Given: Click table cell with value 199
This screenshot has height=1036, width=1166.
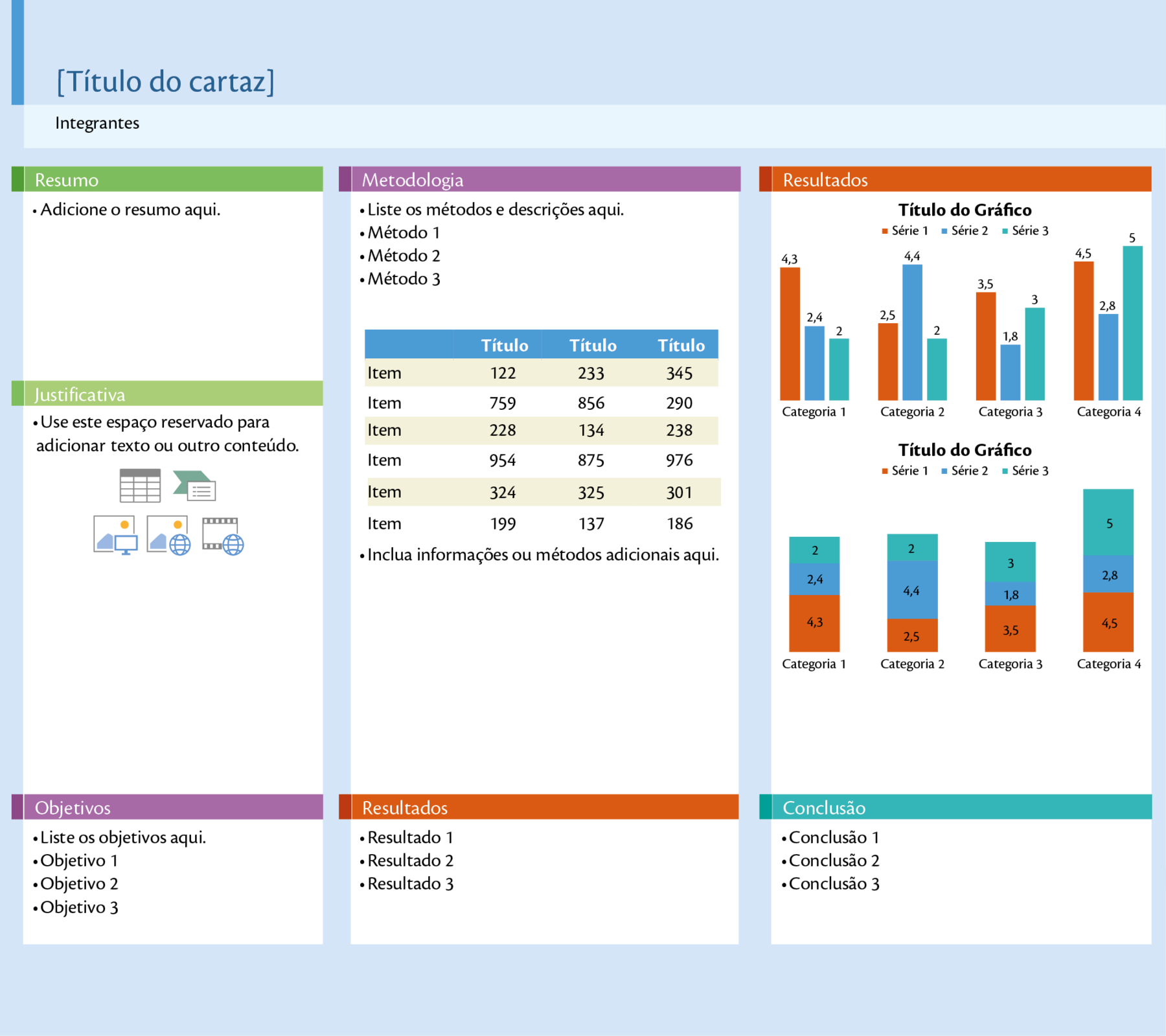Looking at the screenshot, I should [x=503, y=524].
